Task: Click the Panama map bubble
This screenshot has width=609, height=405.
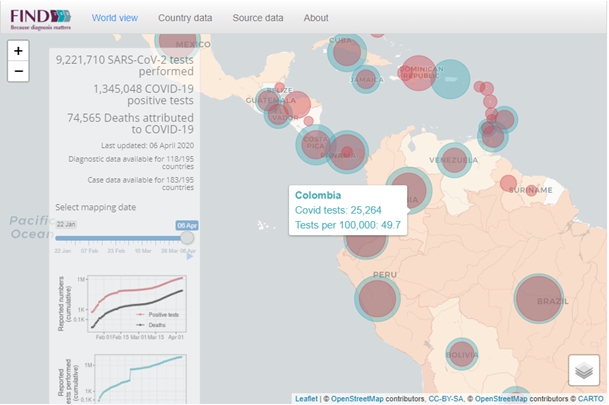Action: 347,152
